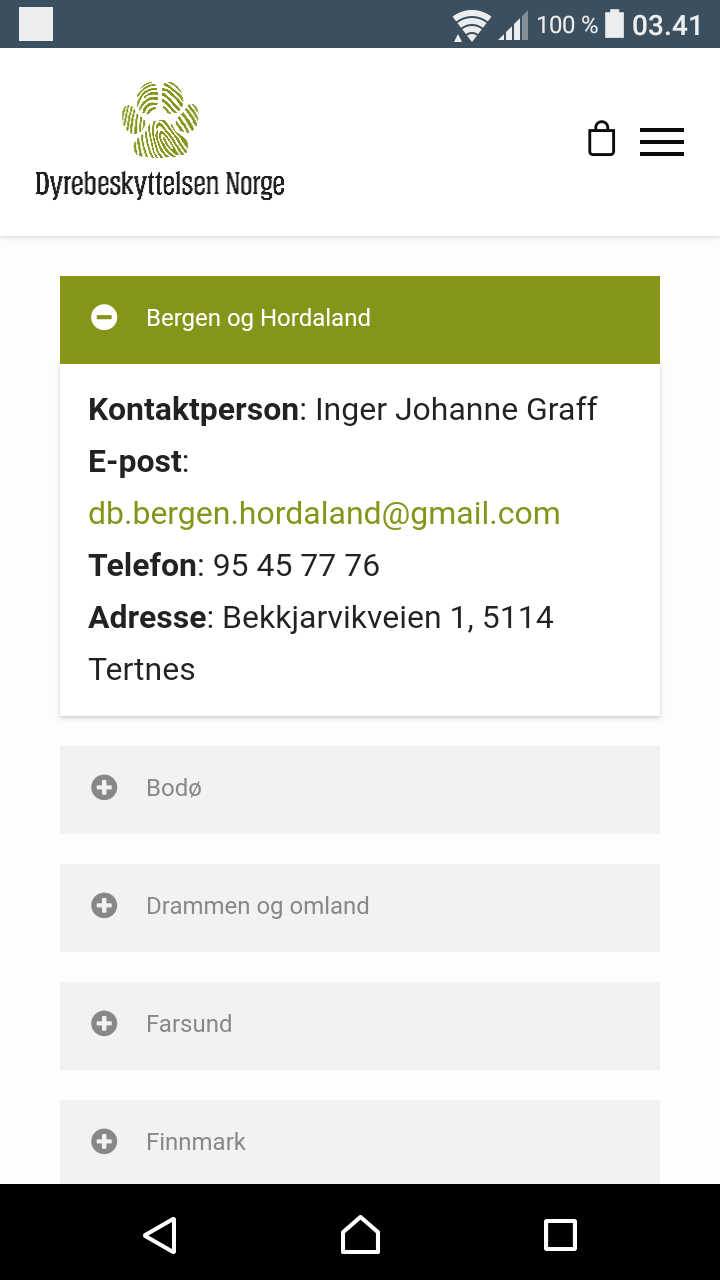Viewport: 720px width, 1280px height.
Task: Click the Dyrebeskyttelsen Norge paw logo
Action: pyautogui.click(x=159, y=120)
